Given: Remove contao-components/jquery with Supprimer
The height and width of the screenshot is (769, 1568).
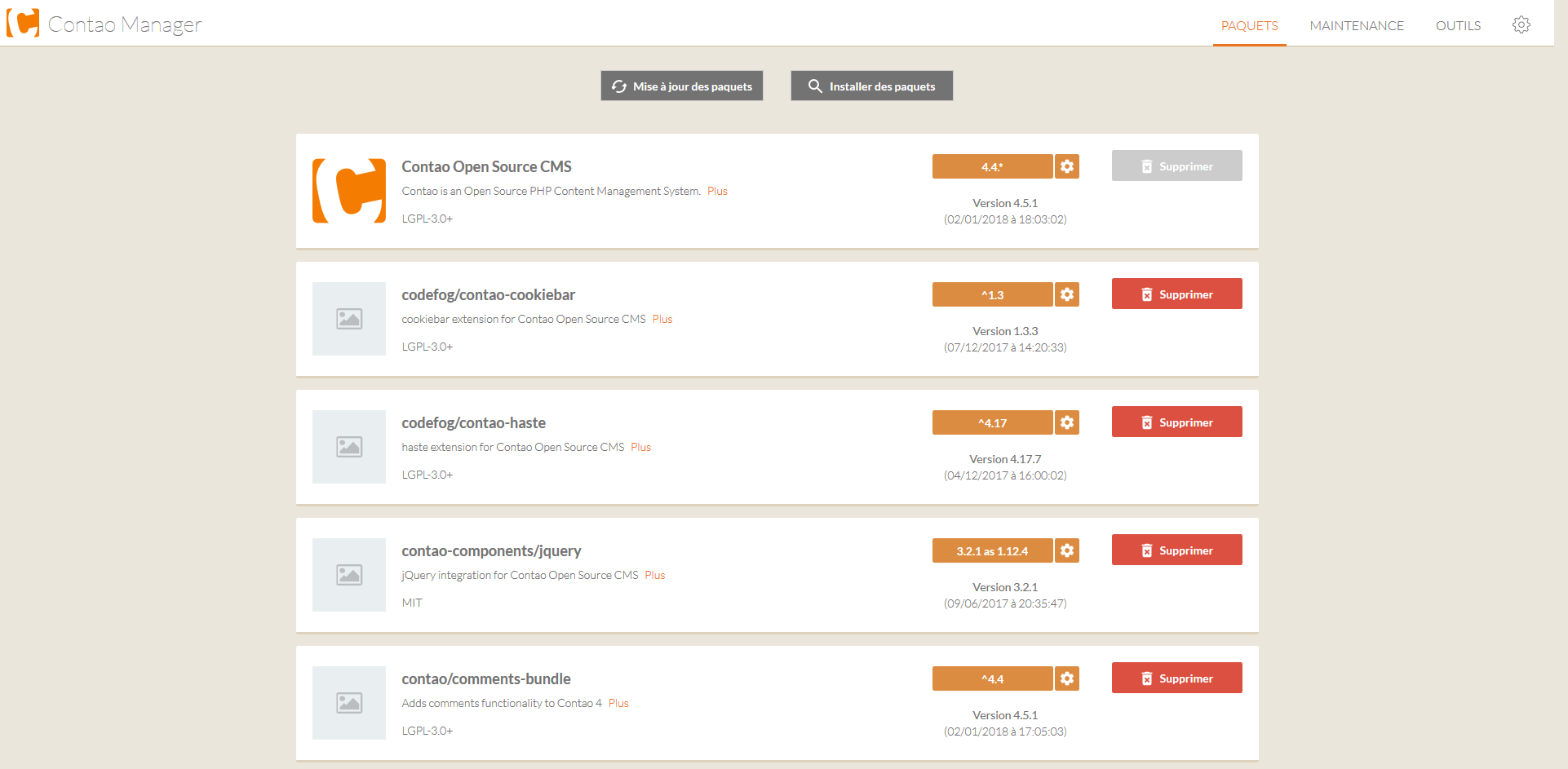Looking at the screenshot, I should 1176,550.
